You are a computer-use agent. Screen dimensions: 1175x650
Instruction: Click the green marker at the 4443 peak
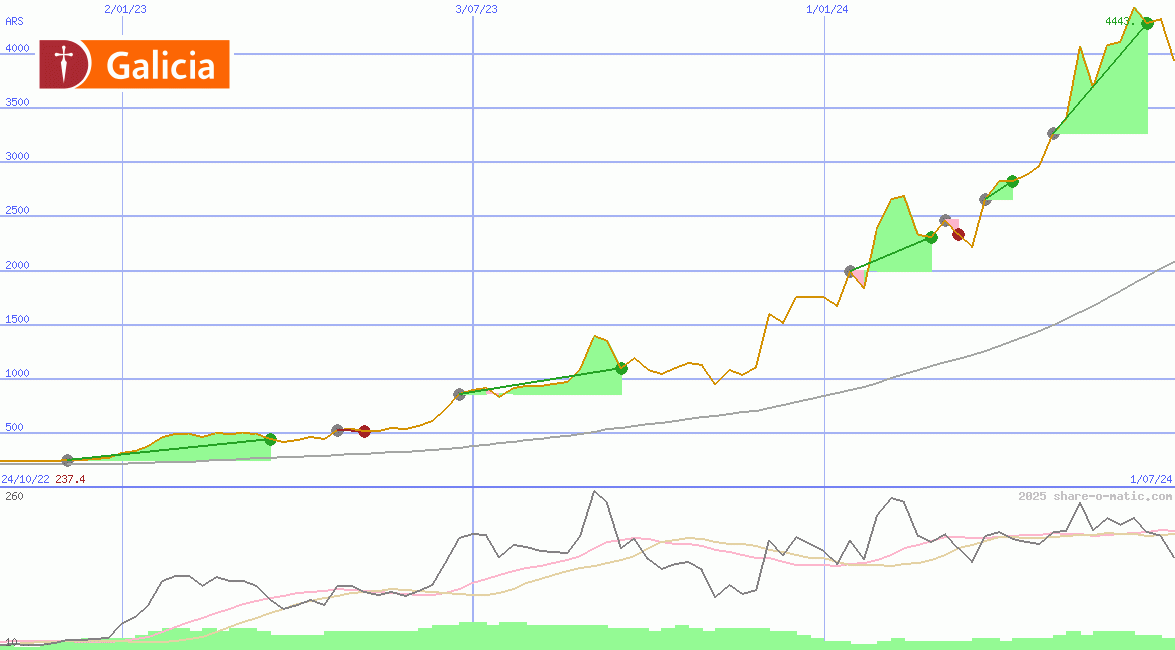pos(1147,23)
